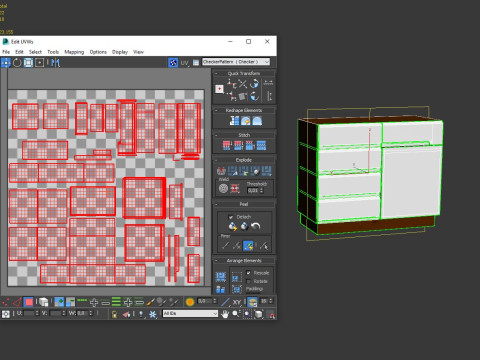Click the Pack Custom icon in Arrange Elements

tap(221, 276)
